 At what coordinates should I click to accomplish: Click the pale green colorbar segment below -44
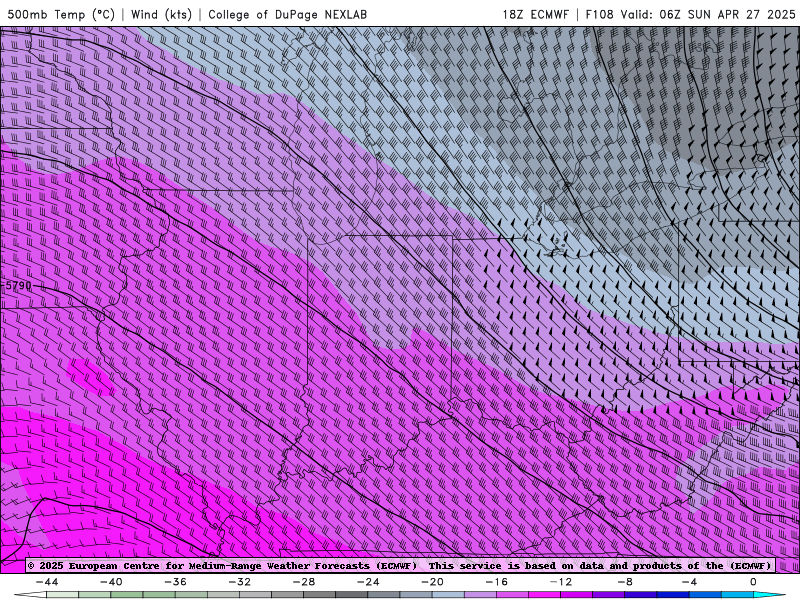[62, 595]
